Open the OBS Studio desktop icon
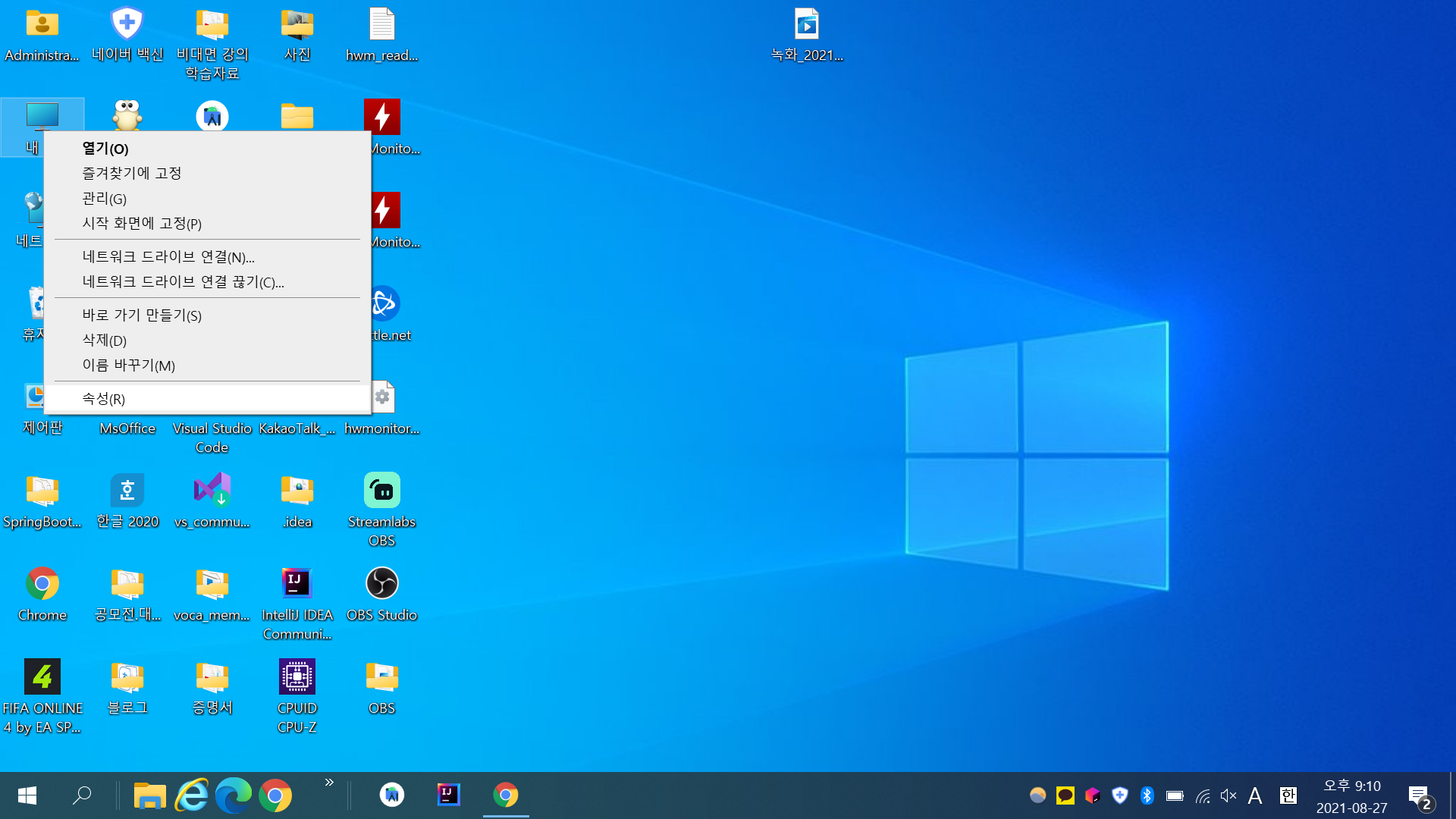 tap(381, 585)
